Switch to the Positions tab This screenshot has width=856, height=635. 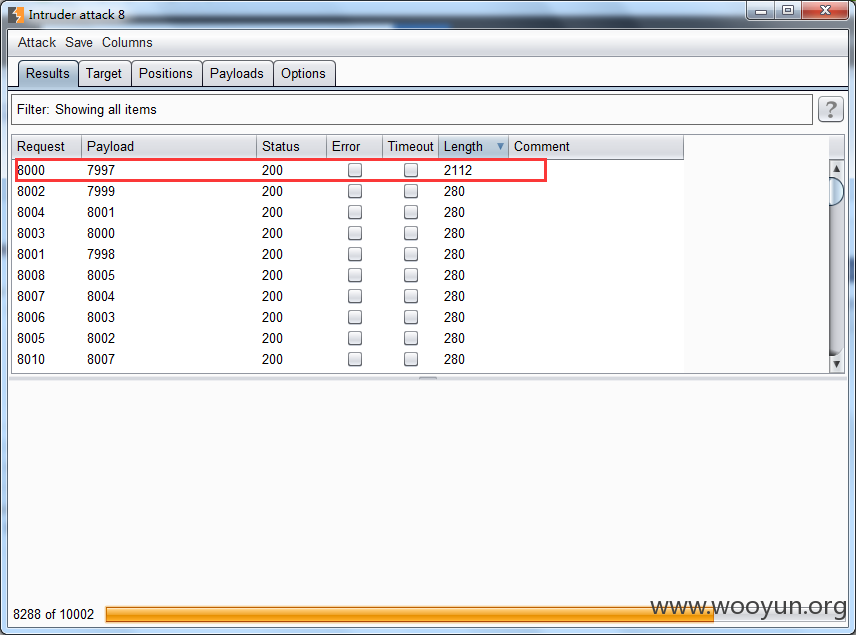166,74
